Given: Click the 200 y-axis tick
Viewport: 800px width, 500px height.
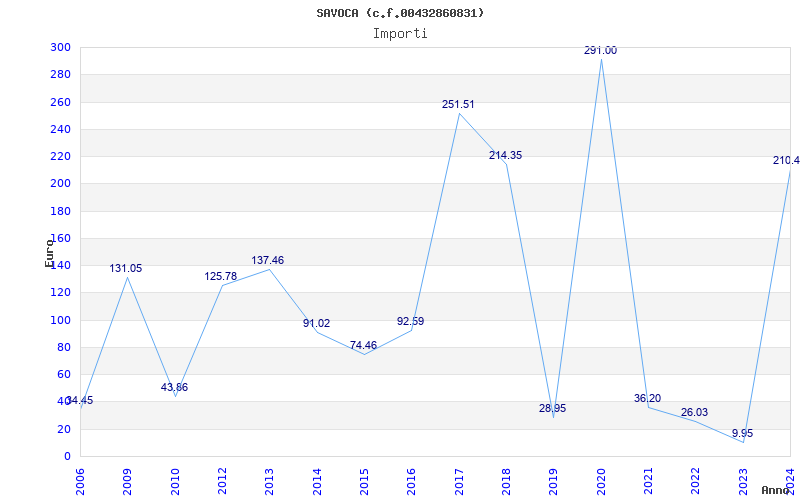Looking at the screenshot, I should click(60, 184).
